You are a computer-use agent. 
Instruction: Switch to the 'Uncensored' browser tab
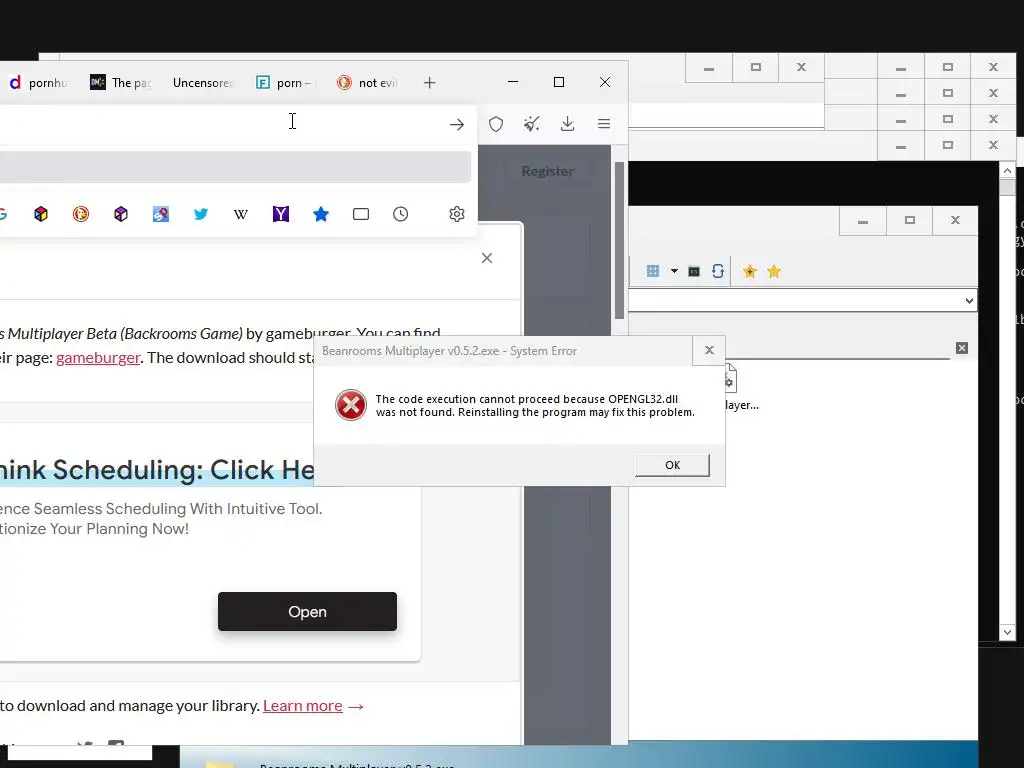[x=202, y=83]
